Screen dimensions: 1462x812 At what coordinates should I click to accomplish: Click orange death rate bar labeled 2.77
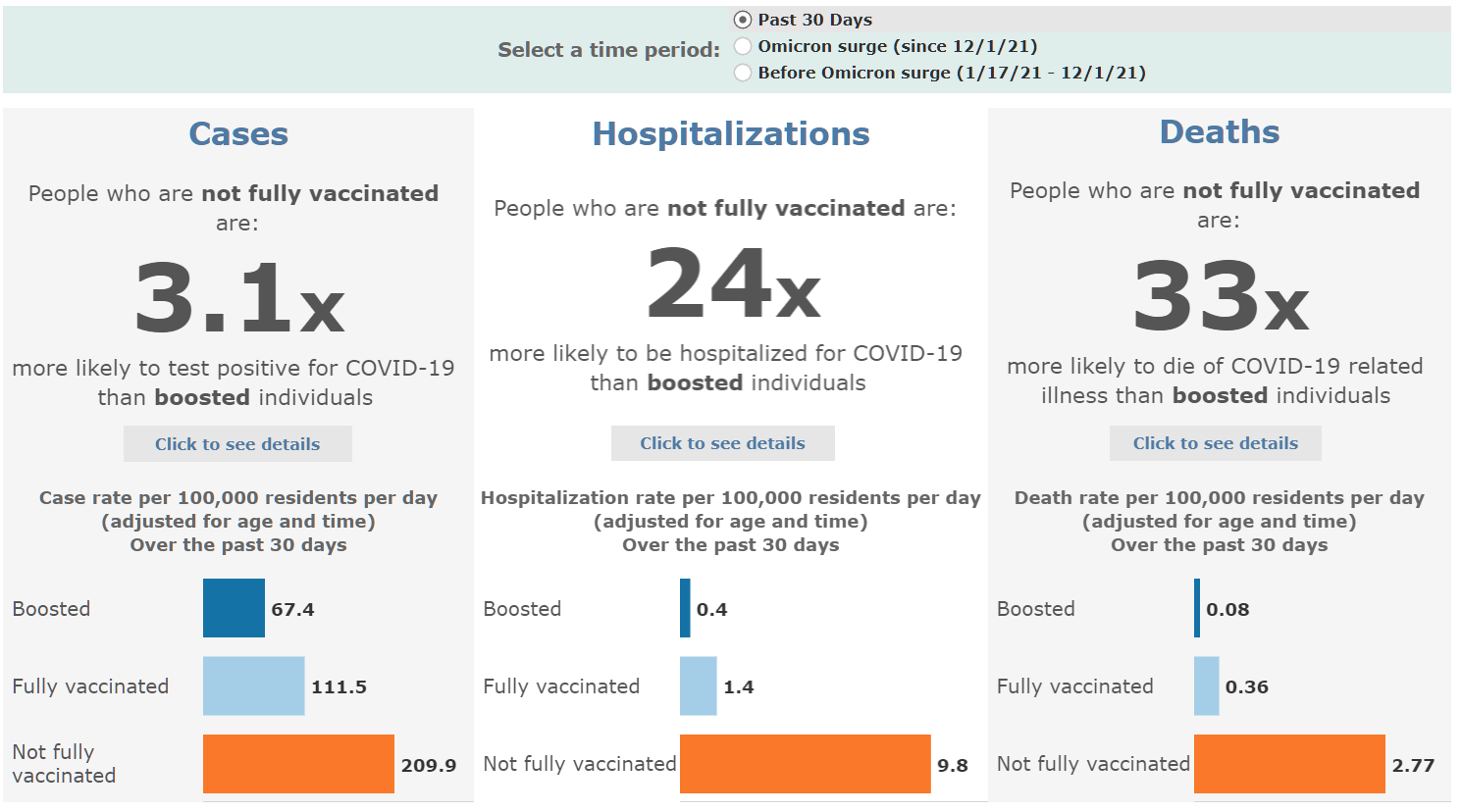[1289, 764]
